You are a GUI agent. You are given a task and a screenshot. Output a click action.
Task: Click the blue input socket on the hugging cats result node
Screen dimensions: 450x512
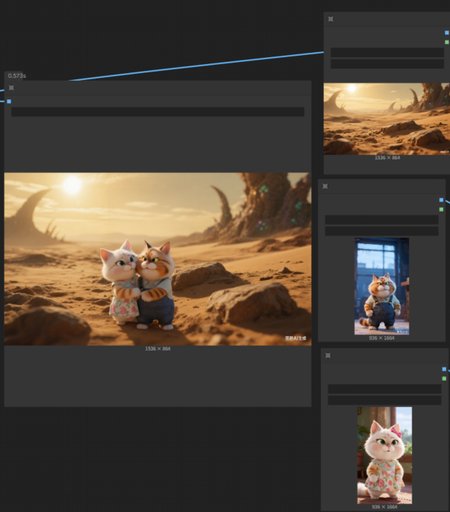click(x=9, y=101)
